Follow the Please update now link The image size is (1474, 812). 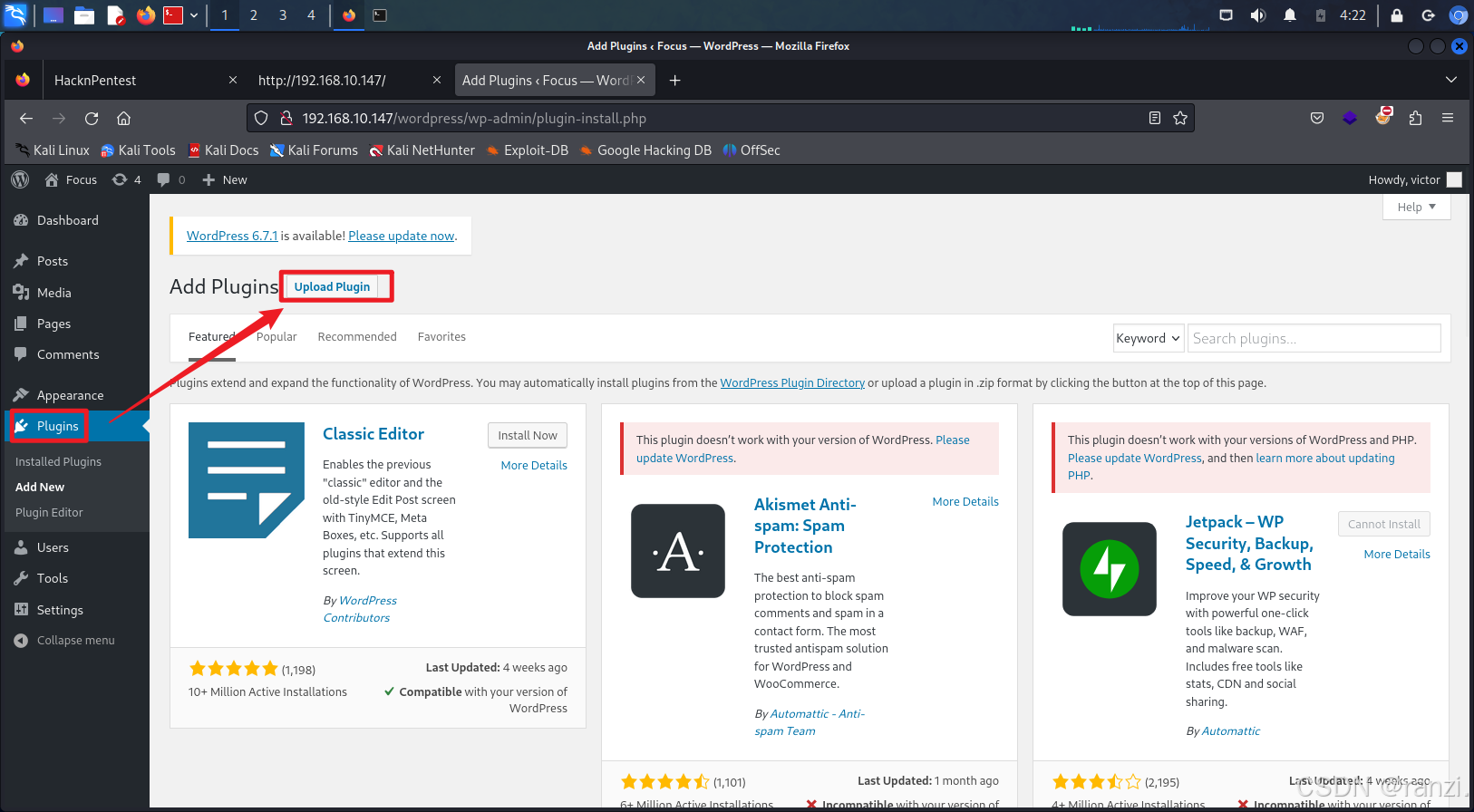[402, 236]
